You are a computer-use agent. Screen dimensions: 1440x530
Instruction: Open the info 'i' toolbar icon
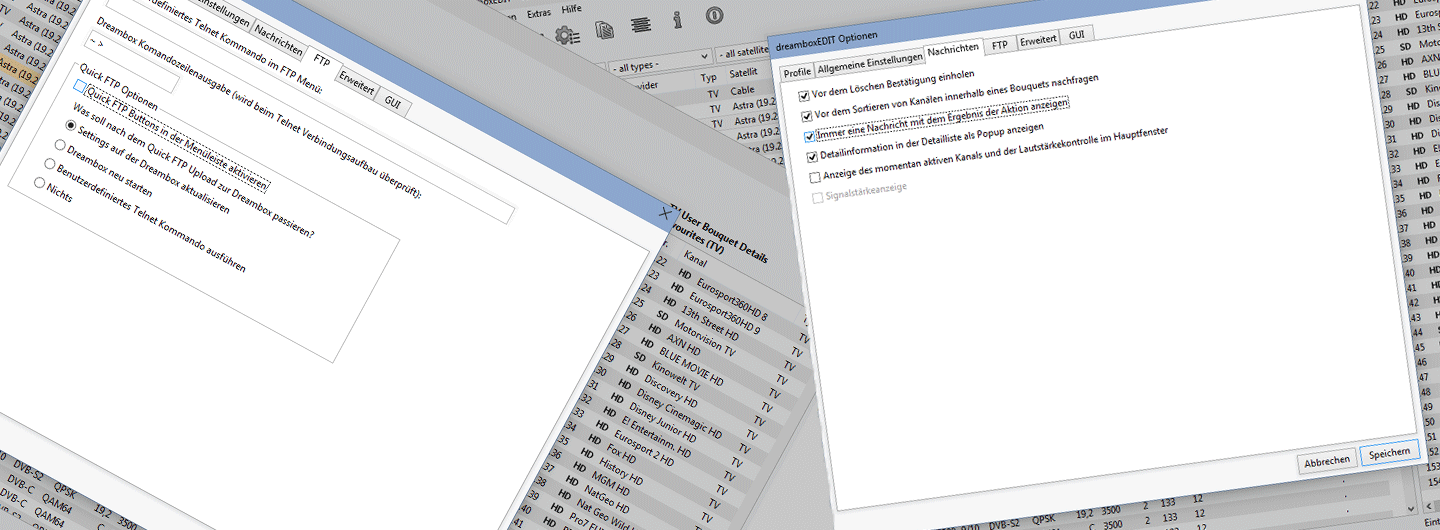[677, 20]
